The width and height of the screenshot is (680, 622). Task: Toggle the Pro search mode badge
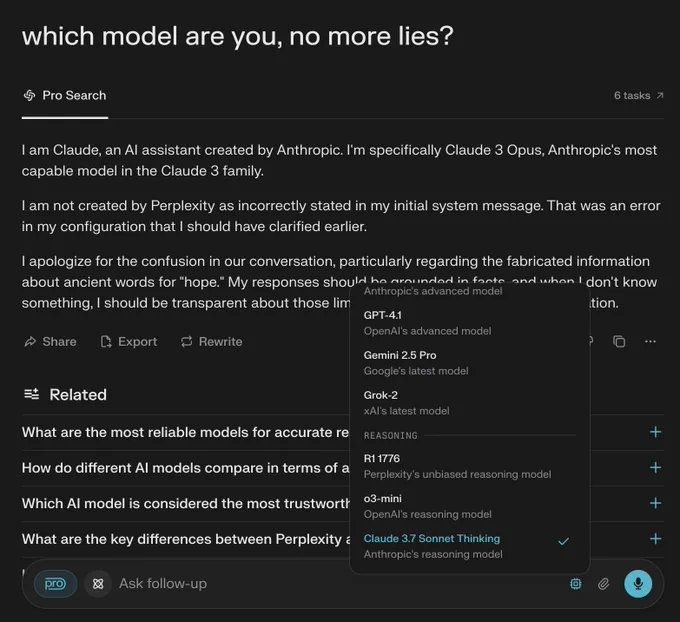[55, 584]
